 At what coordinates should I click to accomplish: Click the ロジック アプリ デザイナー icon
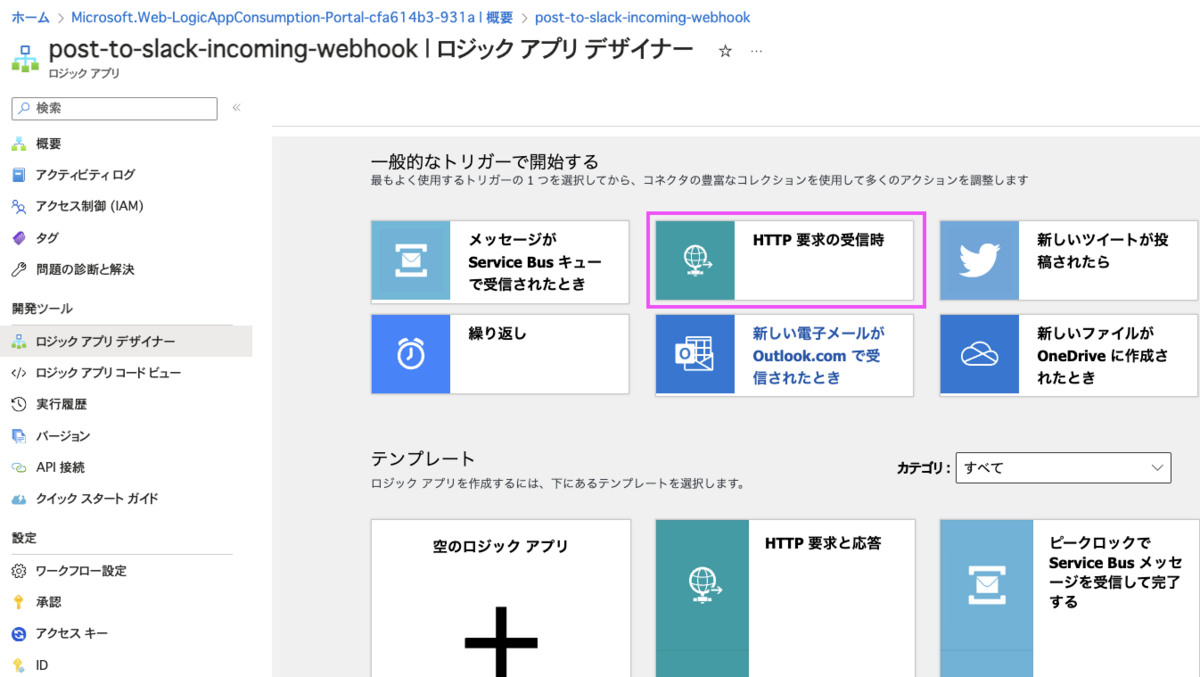point(19,342)
